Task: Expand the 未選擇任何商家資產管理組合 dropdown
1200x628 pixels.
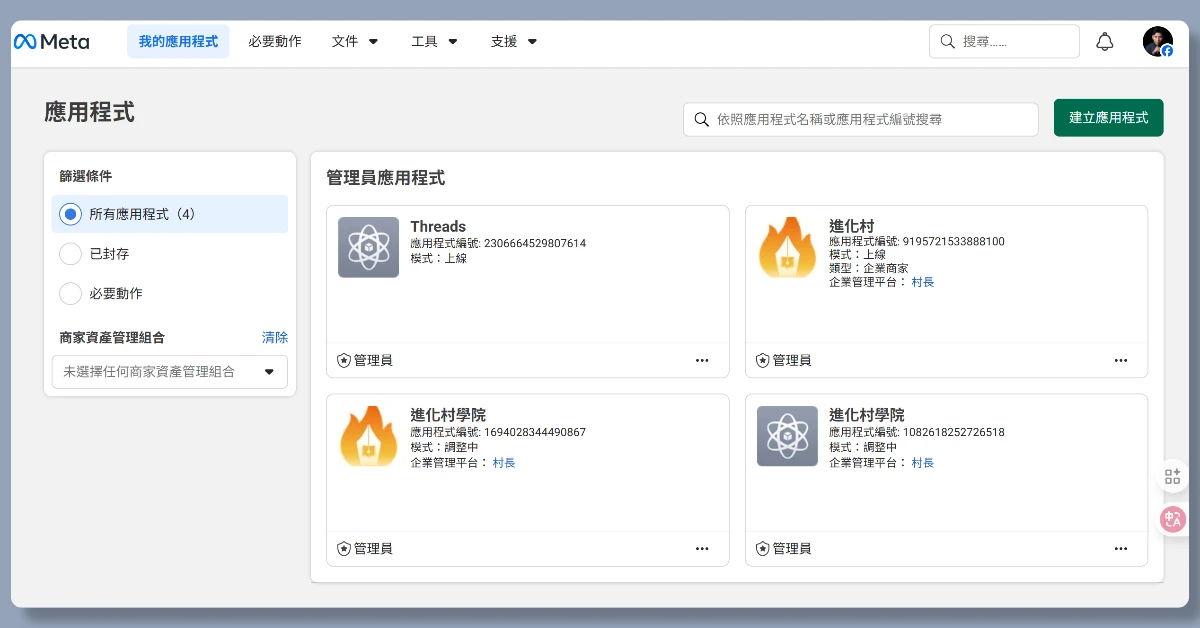Action: point(170,372)
